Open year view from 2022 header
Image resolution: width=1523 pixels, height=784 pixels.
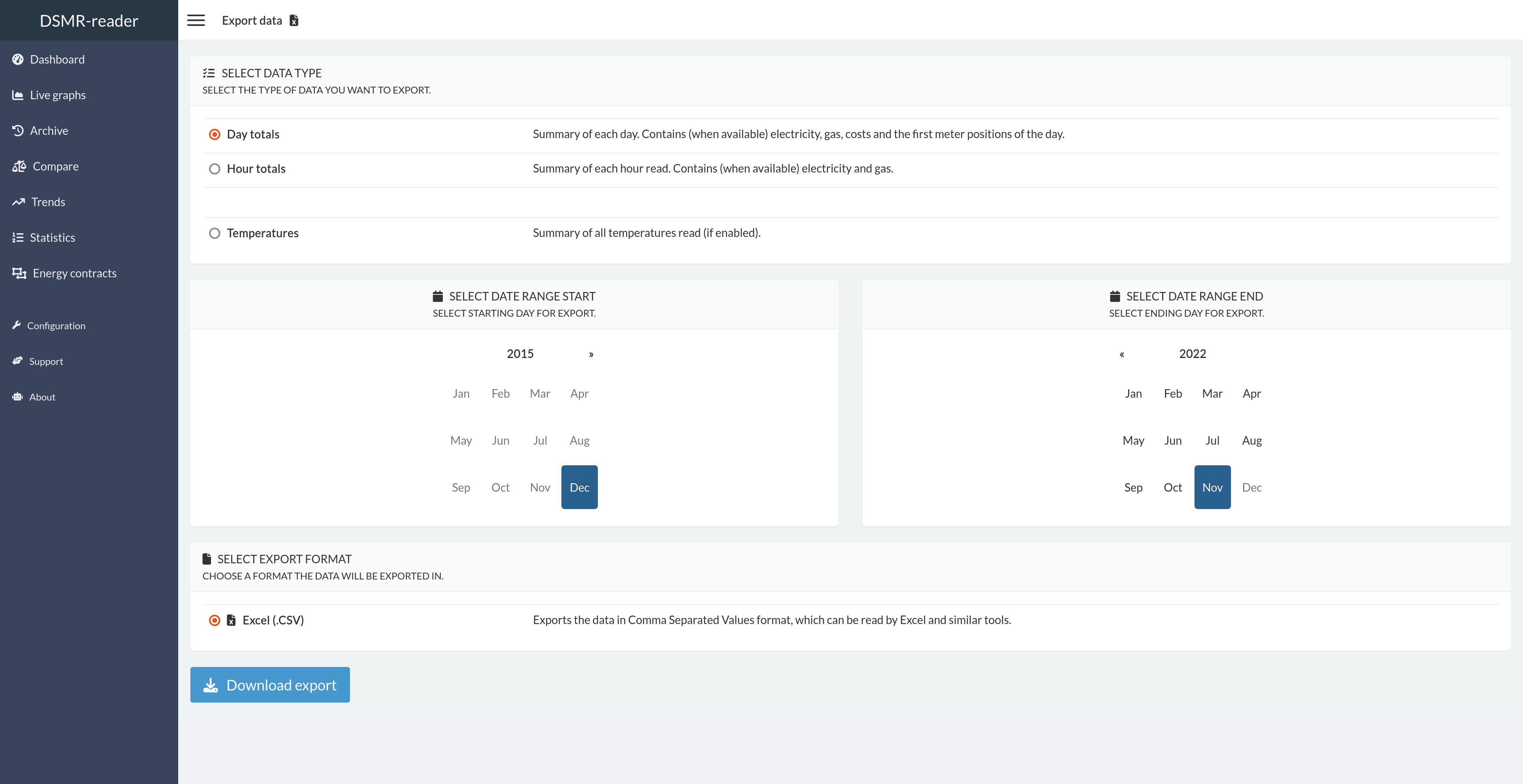(1192, 354)
